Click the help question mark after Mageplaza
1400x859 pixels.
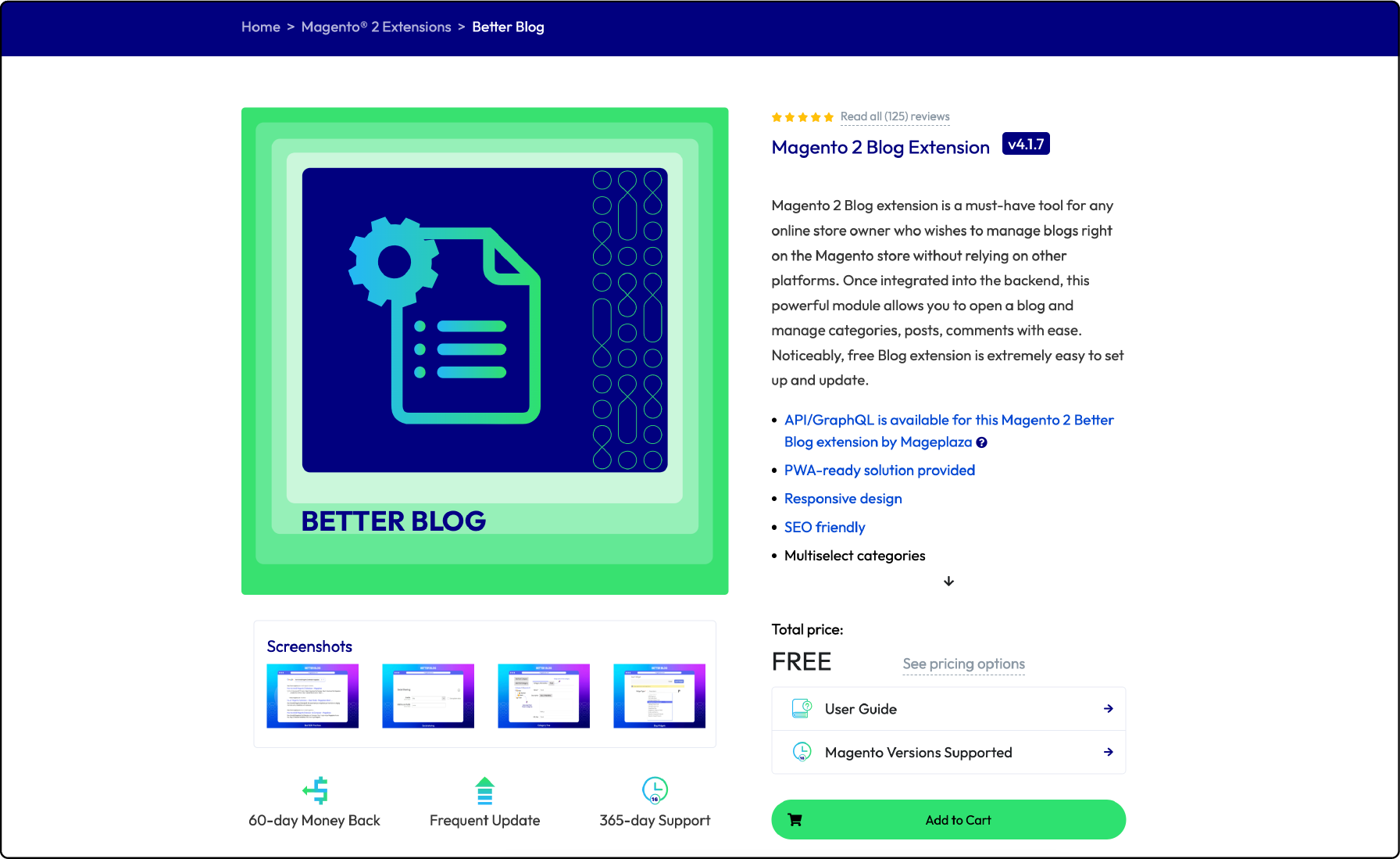(982, 442)
